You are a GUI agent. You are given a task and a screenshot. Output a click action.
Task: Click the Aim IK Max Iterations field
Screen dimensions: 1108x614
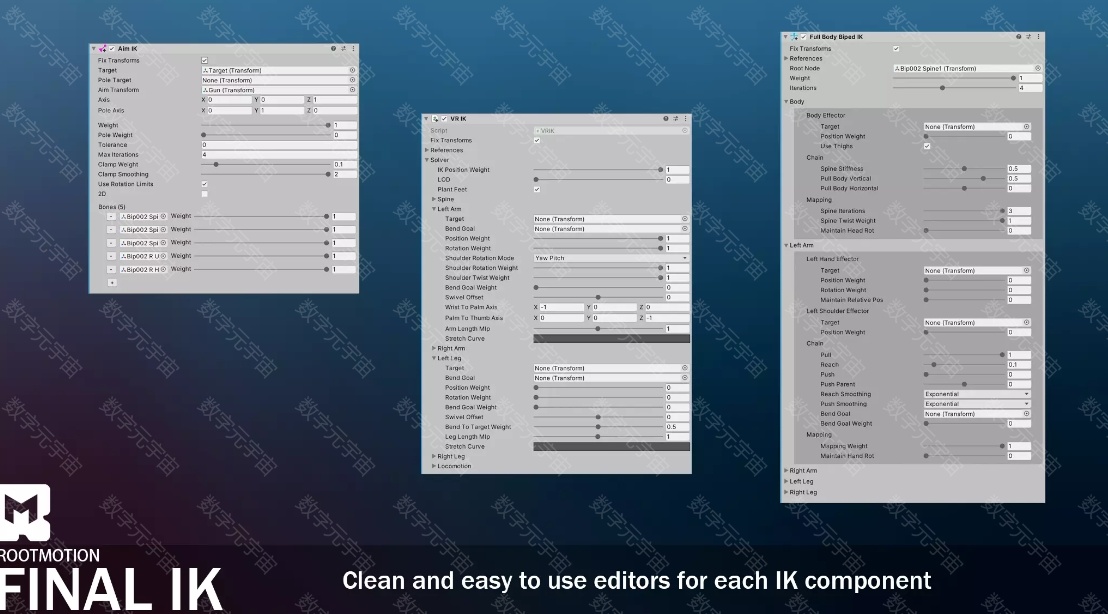click(278, 155)
